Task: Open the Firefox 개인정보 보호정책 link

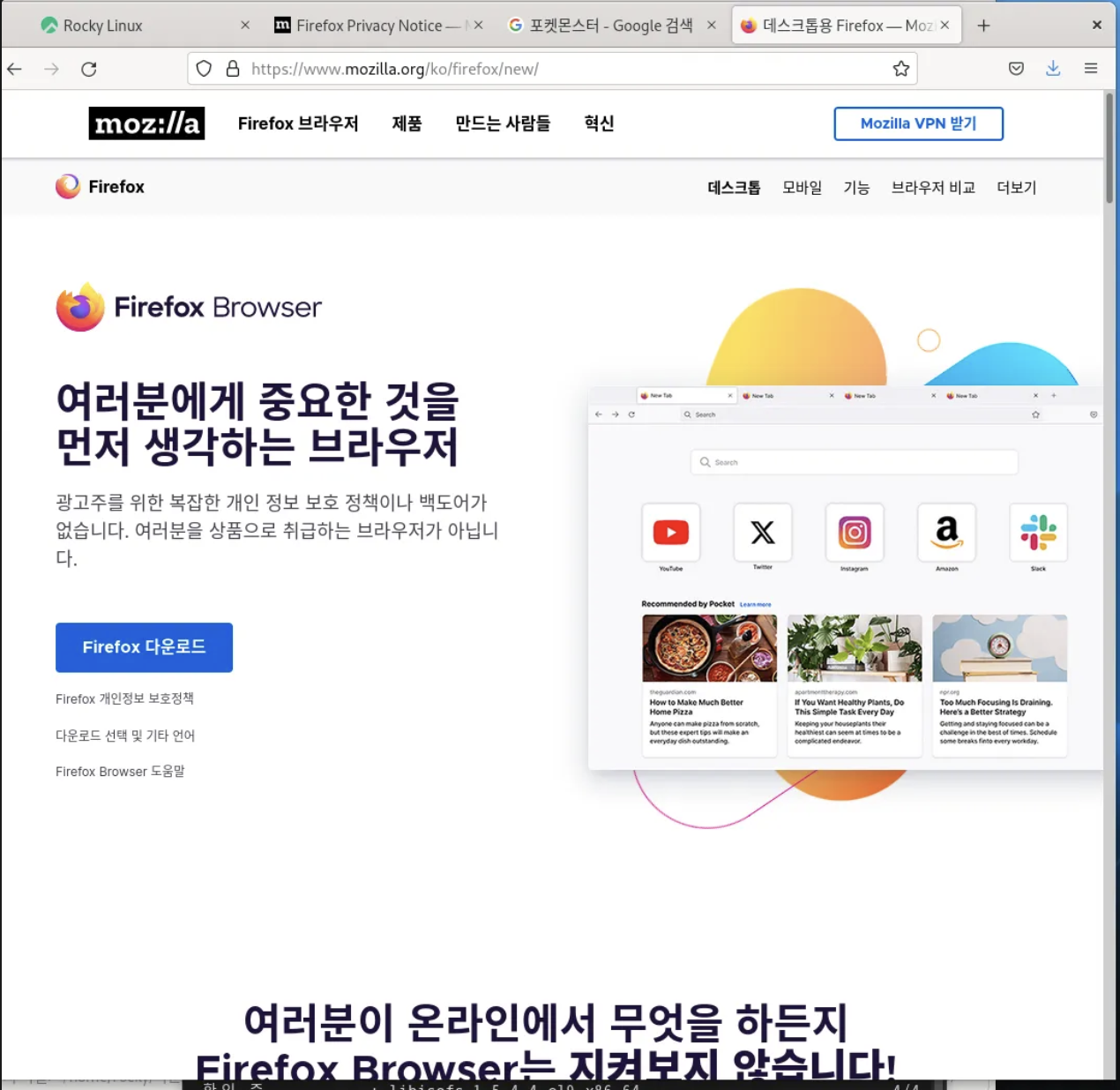Action: pos(124,698)
